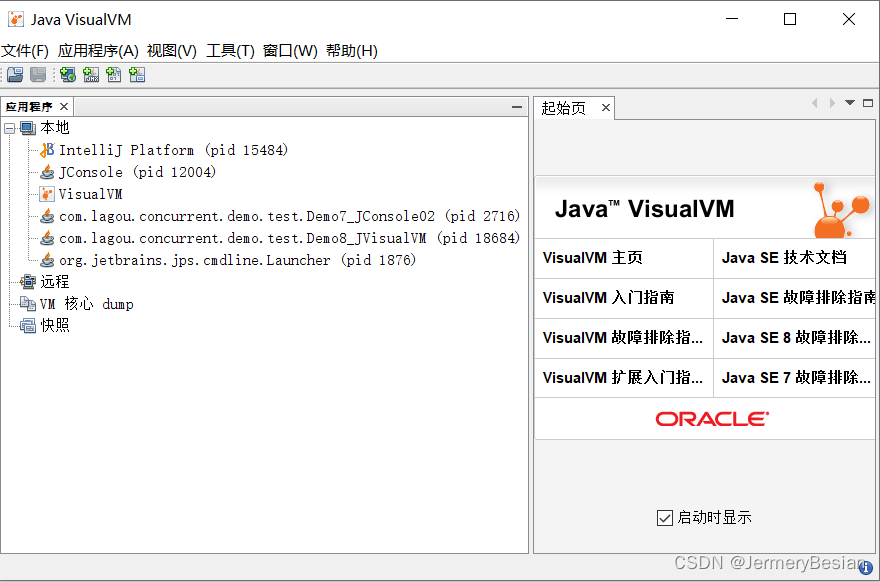Close the 起始页 tab
The image size is (880, 582).
[606, 107]
